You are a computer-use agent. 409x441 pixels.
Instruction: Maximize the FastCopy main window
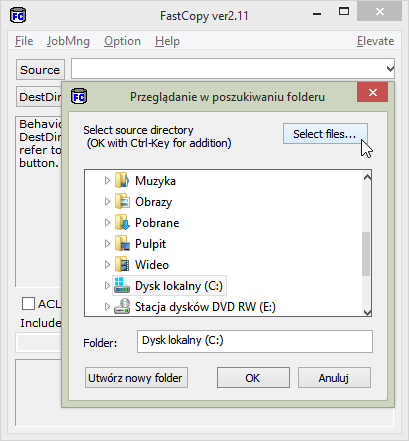(344, 12)
